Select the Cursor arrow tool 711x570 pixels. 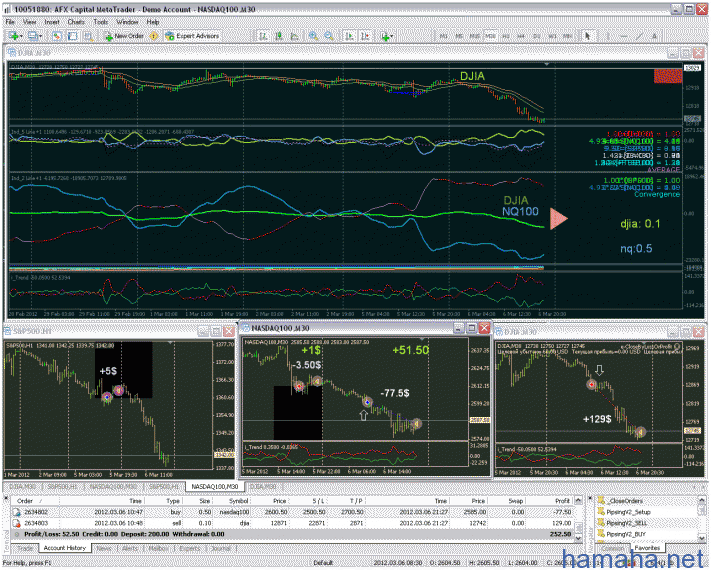pos(588,36)
